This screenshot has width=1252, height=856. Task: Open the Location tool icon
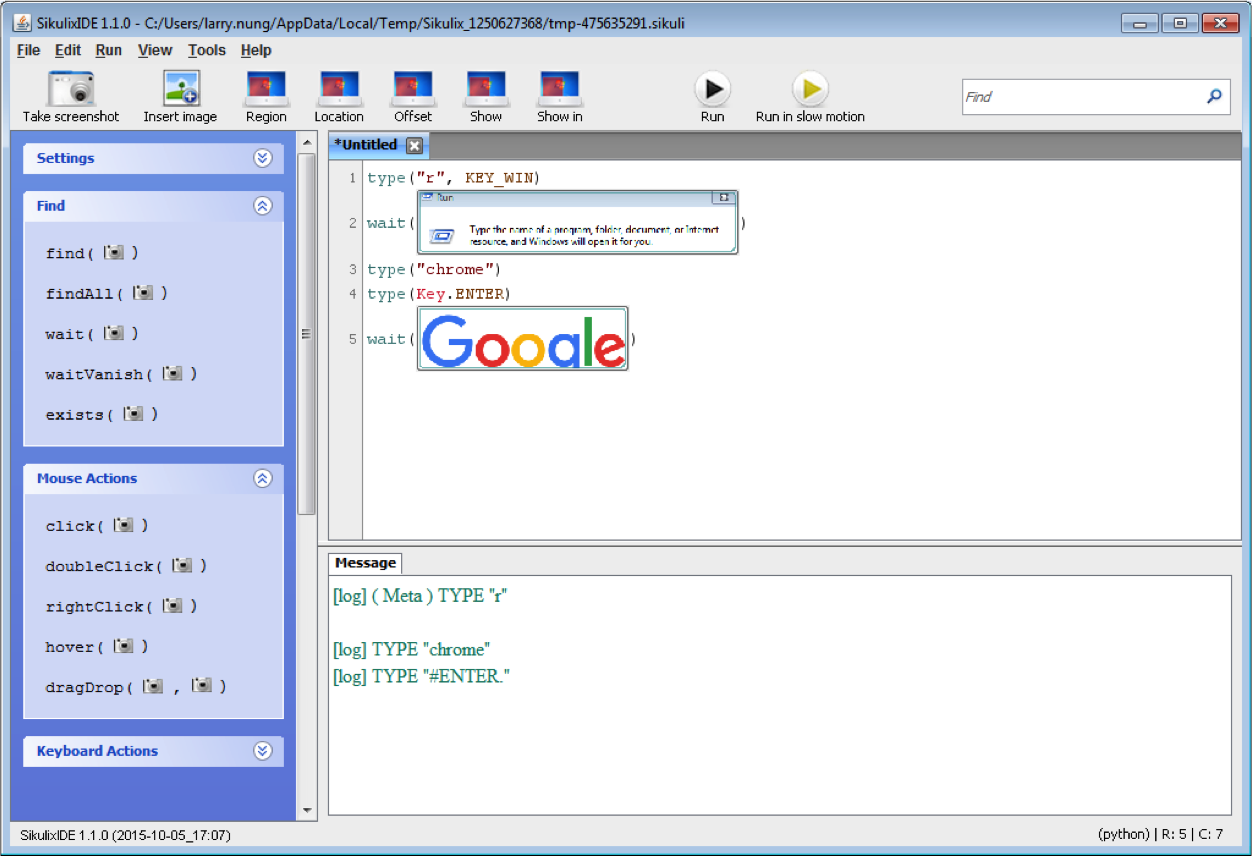point(339,89)
